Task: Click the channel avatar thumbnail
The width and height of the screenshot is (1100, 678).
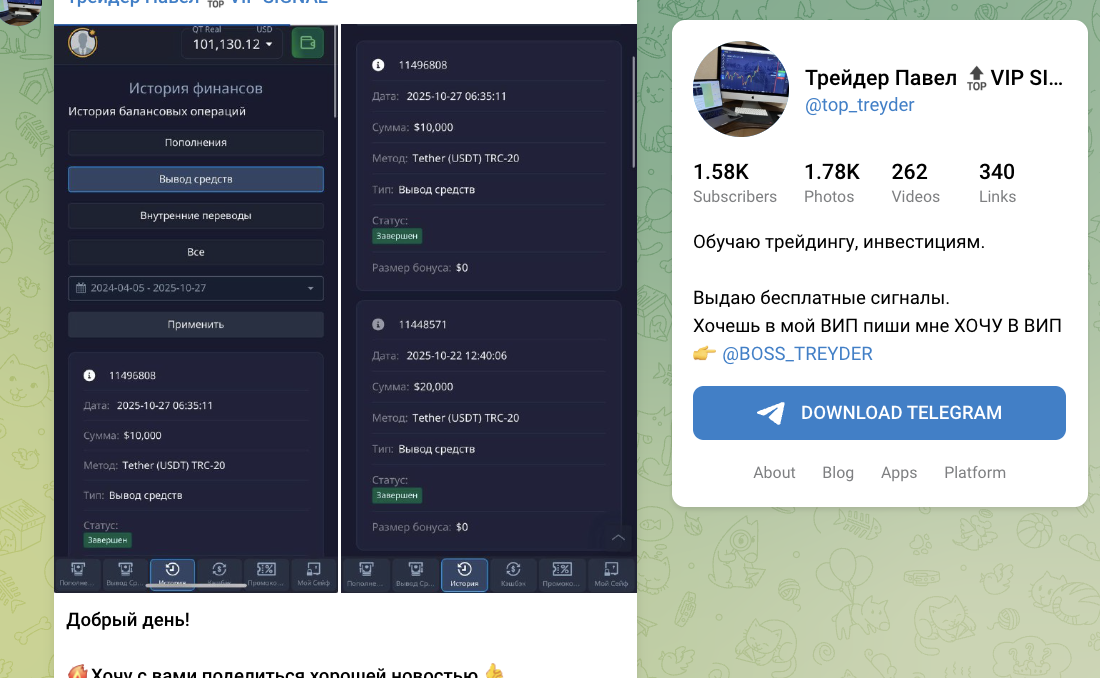Action: tap(741, 88)
